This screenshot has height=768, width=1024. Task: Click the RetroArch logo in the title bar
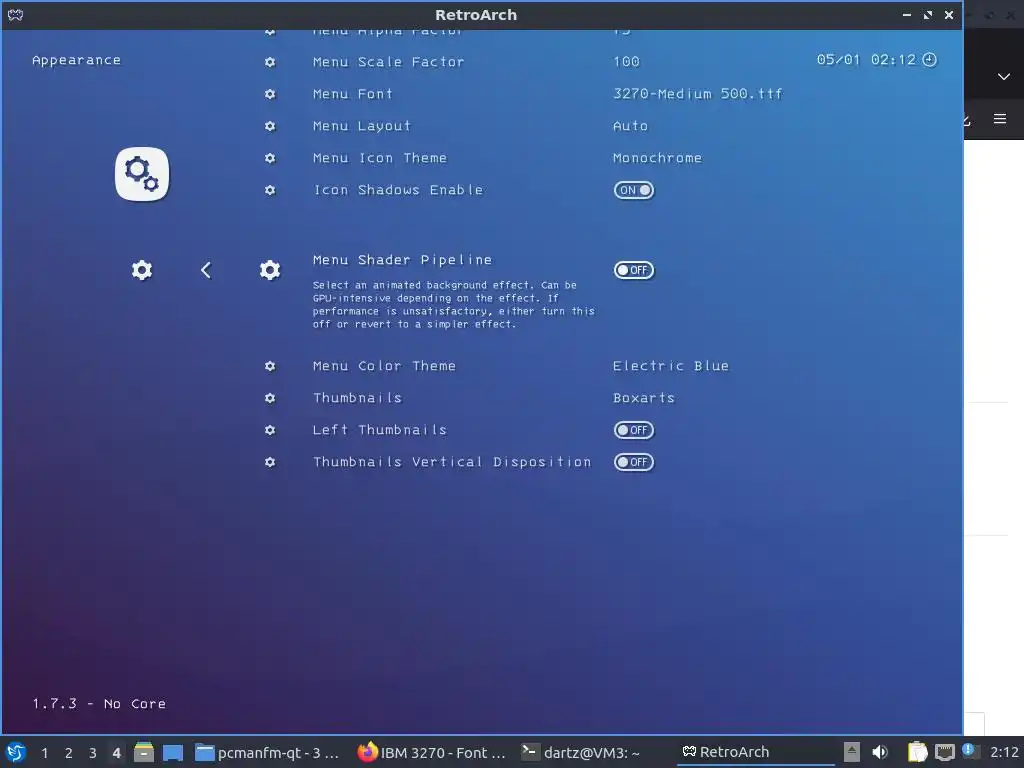[16, 14]
